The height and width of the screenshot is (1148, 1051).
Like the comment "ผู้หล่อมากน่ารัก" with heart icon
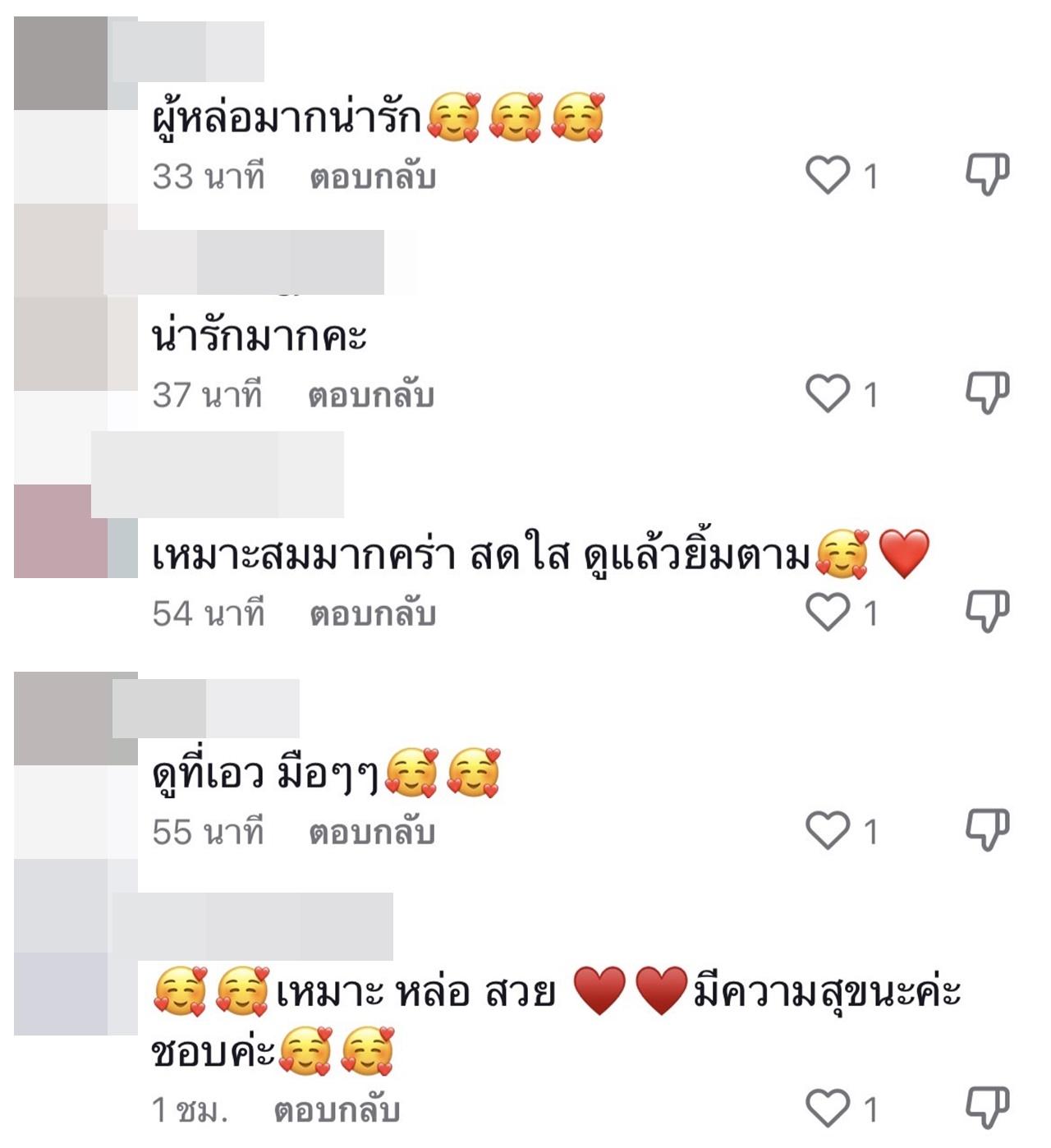click(827, 175)
